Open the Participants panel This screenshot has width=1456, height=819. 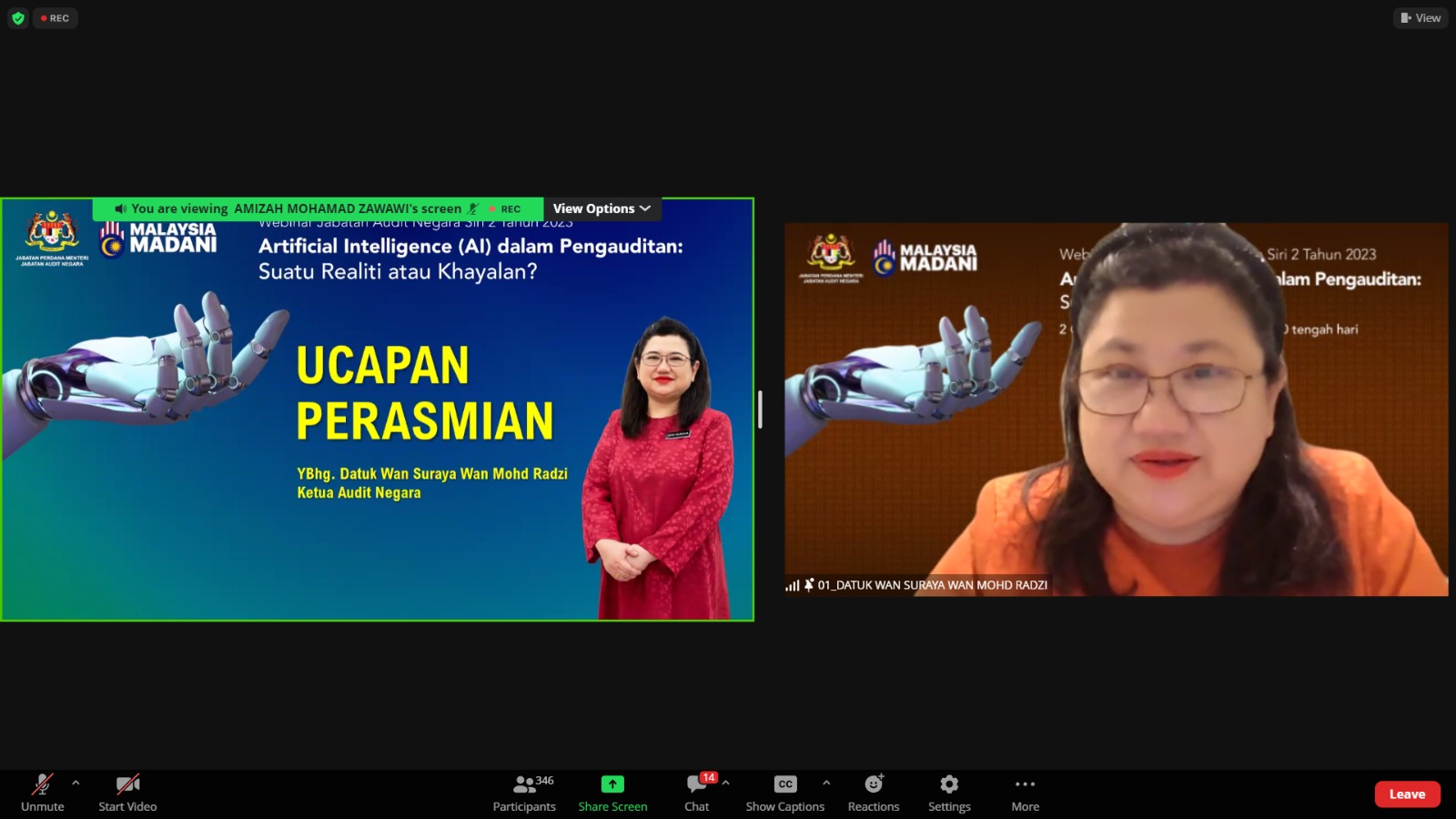click(524, 793)
